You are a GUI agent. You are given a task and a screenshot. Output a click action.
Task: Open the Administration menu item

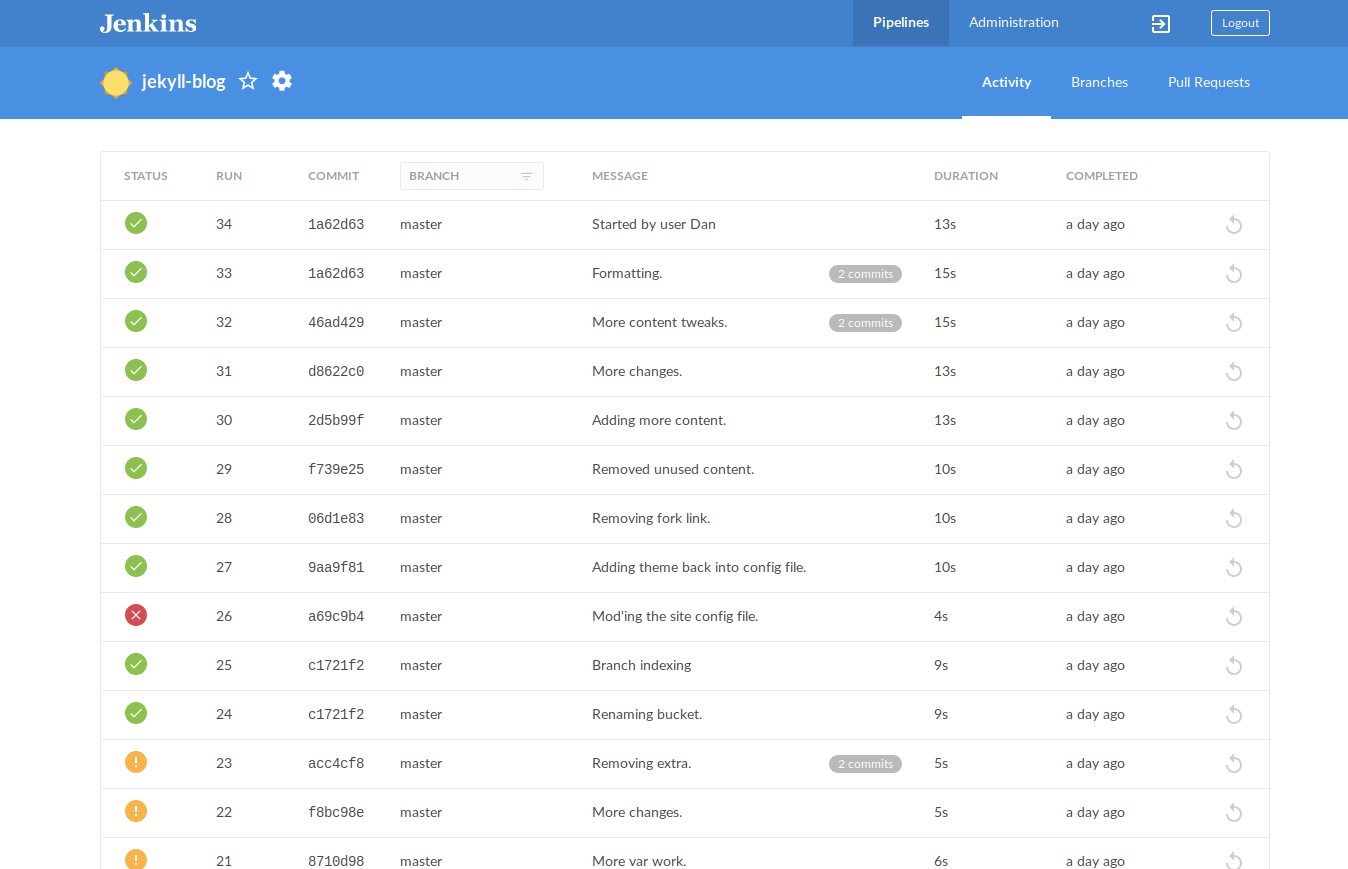pyautogui.click(x=1013, y=23)
